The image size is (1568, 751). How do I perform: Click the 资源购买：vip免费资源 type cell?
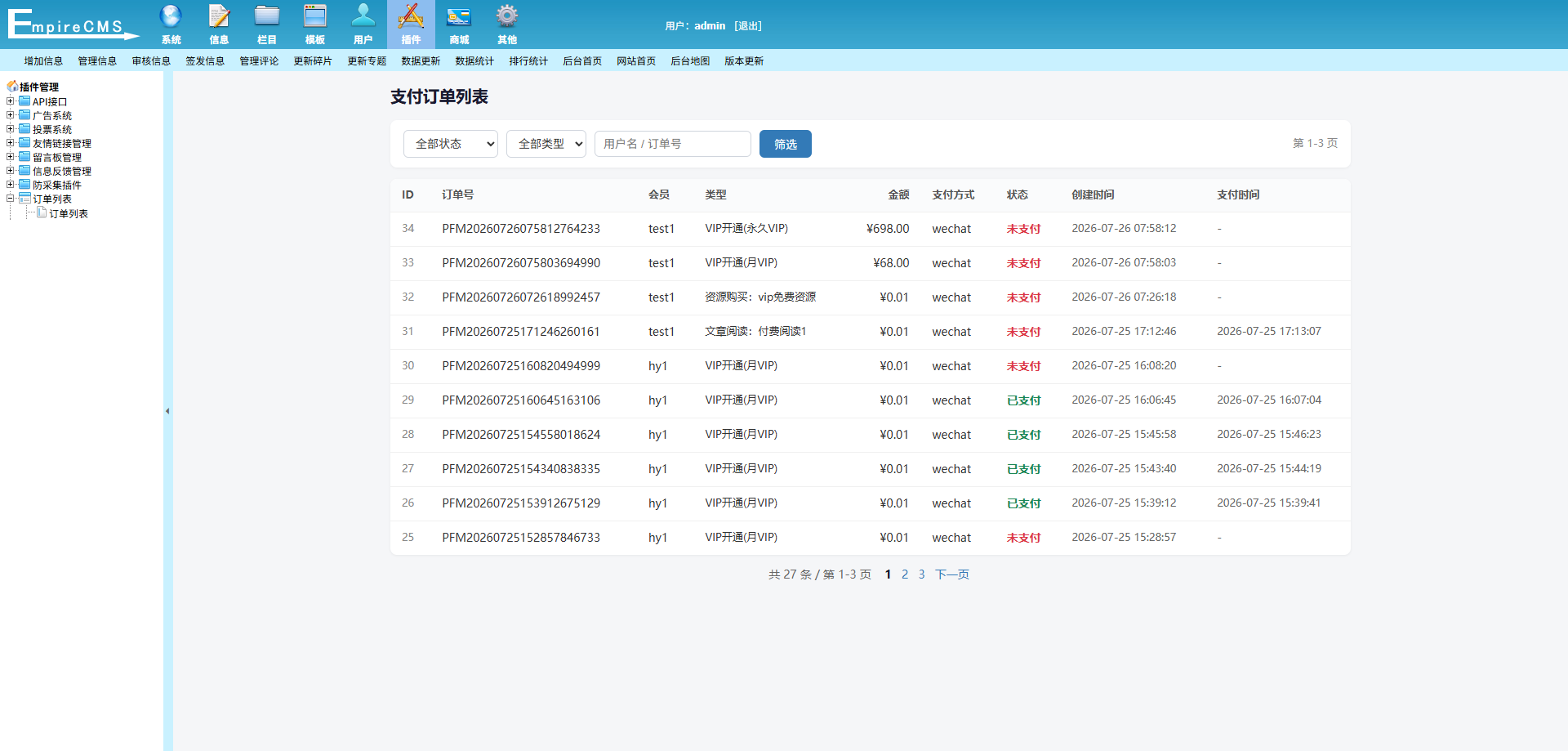(x=760, y=297)
